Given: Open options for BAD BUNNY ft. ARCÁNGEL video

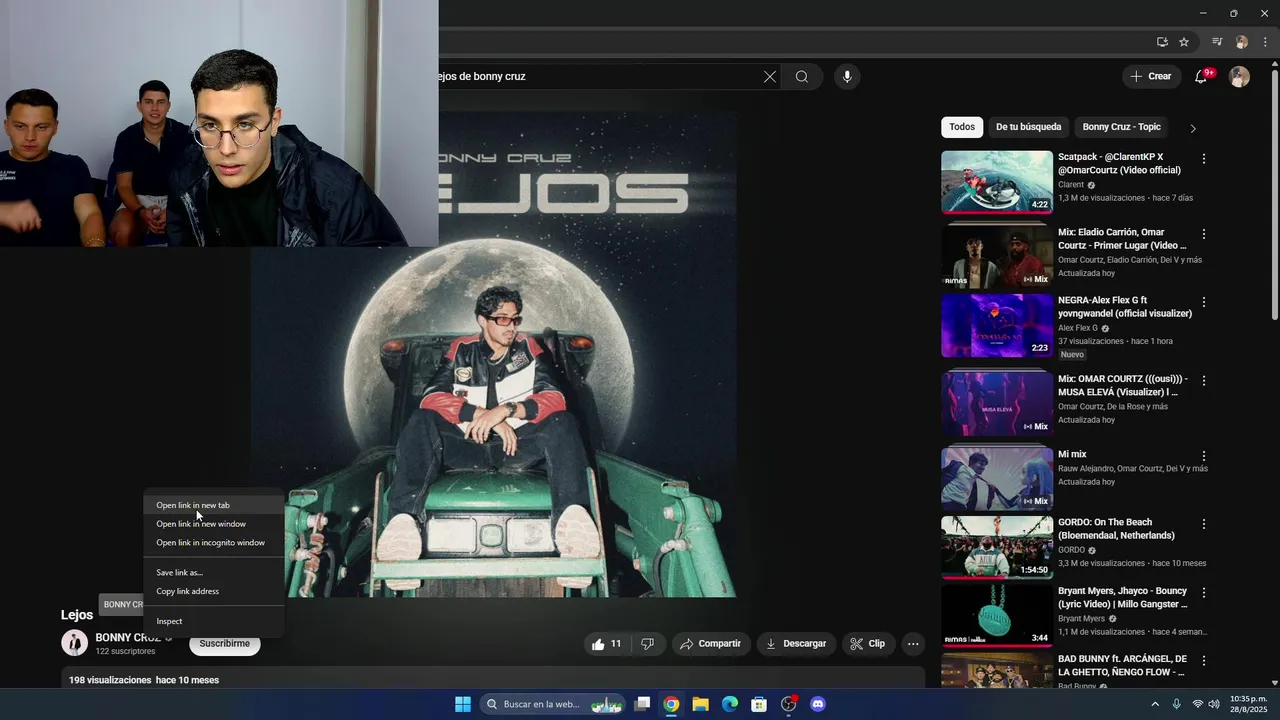Looking at the screenshot, I should pyautogui.click(x=1204, y=661).
